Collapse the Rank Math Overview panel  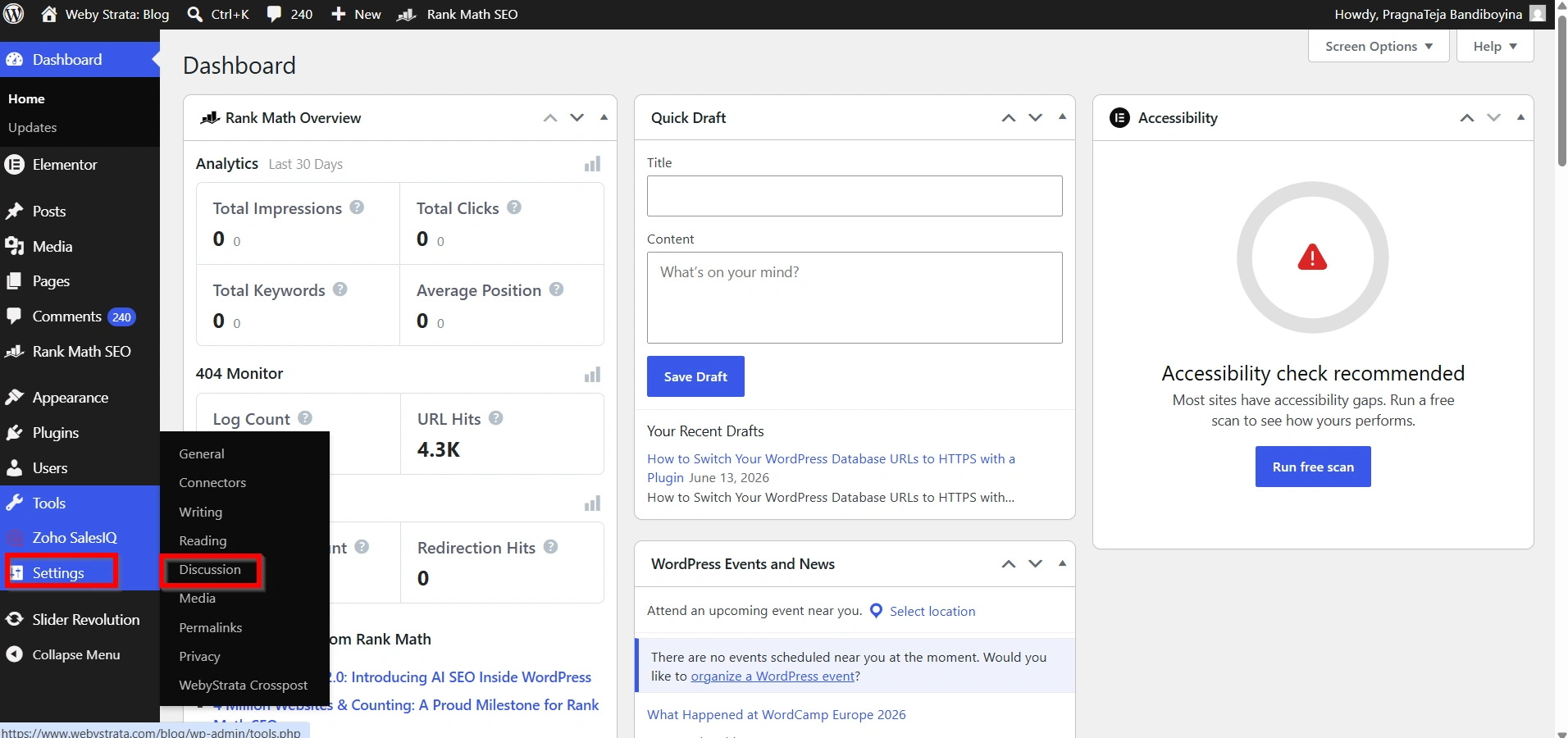coord(604,117)
